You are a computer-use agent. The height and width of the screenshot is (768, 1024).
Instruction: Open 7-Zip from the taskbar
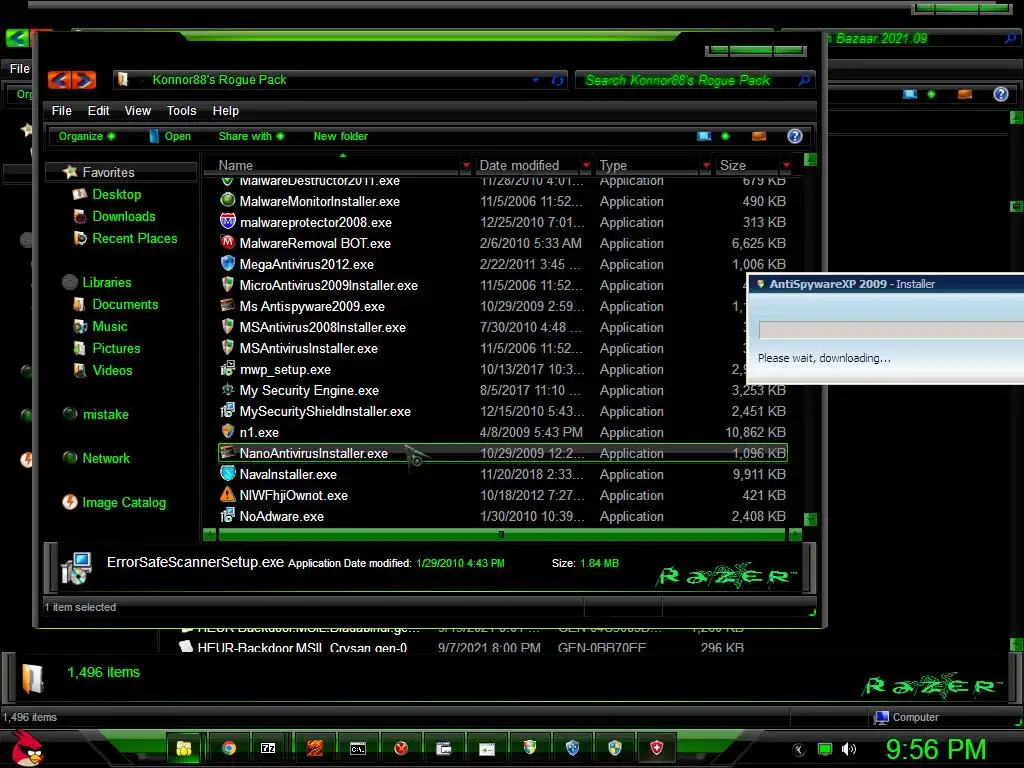[x=268, y=748]
